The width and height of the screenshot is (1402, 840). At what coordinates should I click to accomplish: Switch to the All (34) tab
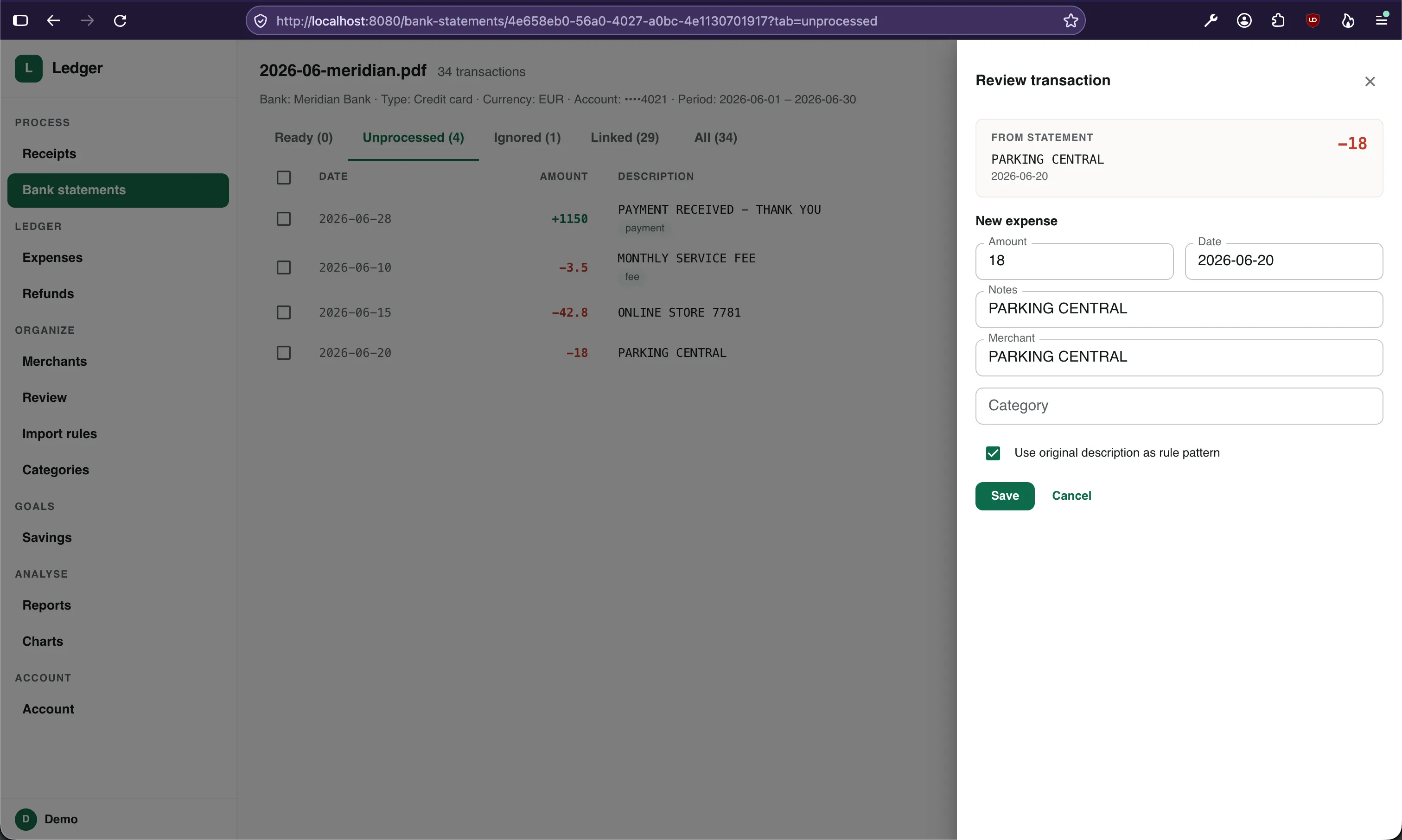(x=715, y=138)
